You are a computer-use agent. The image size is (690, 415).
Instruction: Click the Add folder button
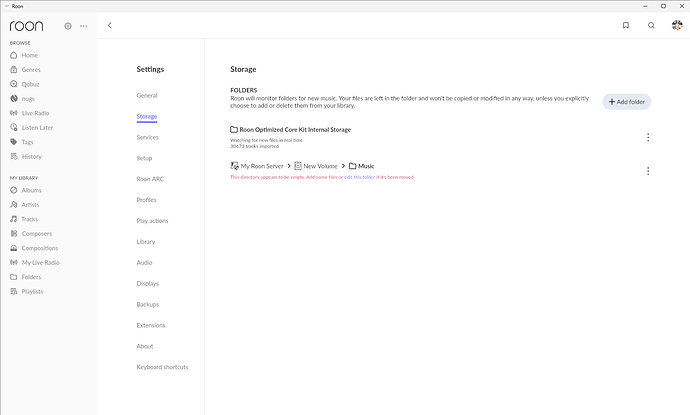[x=627, y=102]
